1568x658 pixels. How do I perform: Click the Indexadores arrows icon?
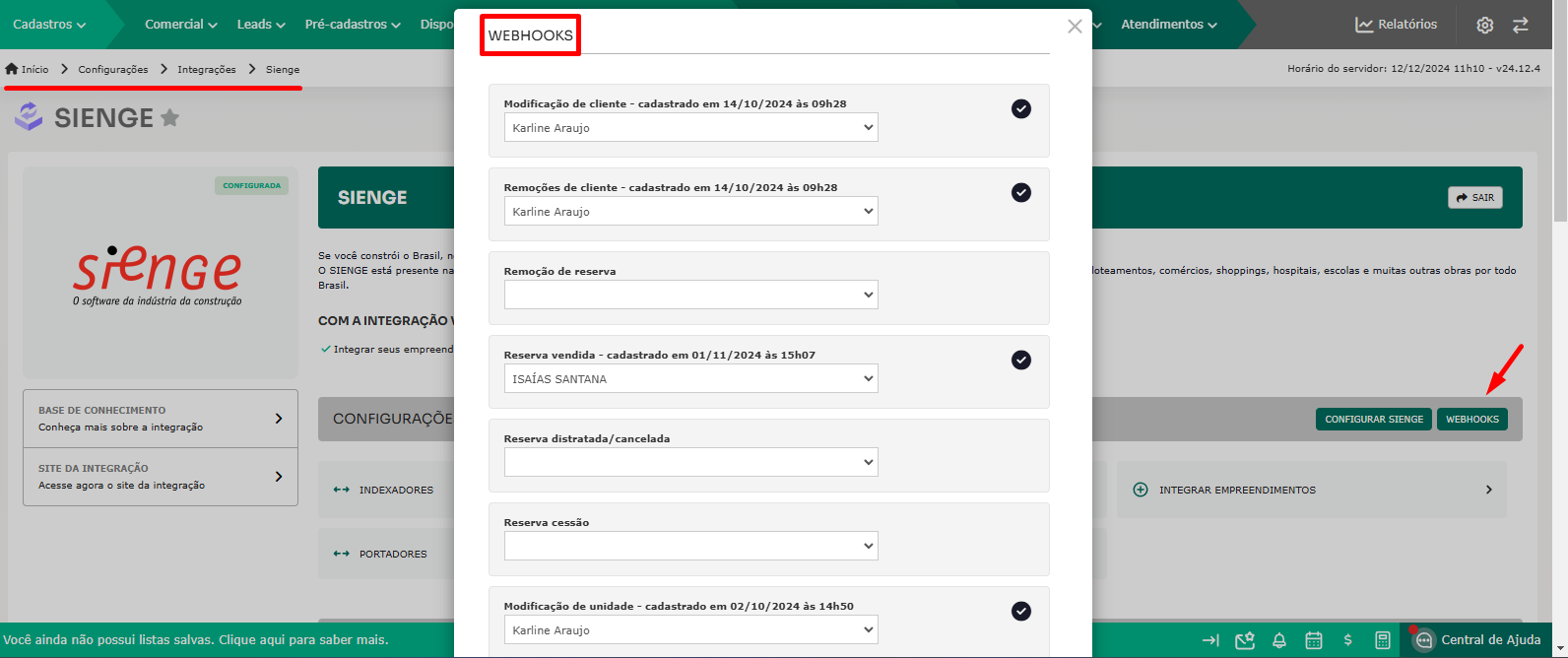point(341,490)
